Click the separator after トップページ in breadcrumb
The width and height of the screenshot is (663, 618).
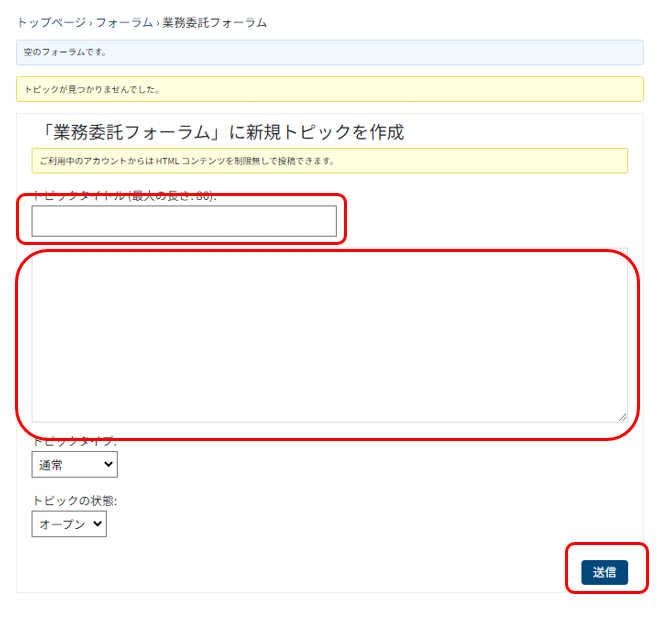(89, 22)
